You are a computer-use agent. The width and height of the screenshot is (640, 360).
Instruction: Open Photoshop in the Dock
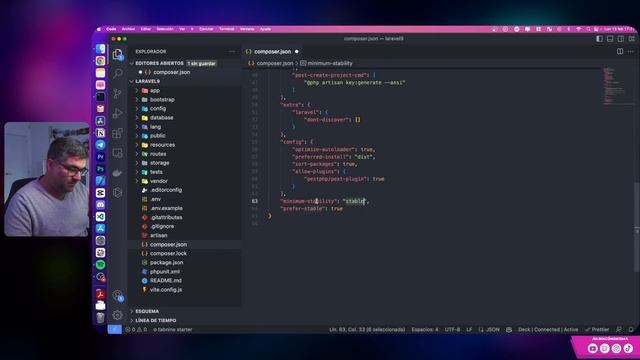(x=100, y=169)
